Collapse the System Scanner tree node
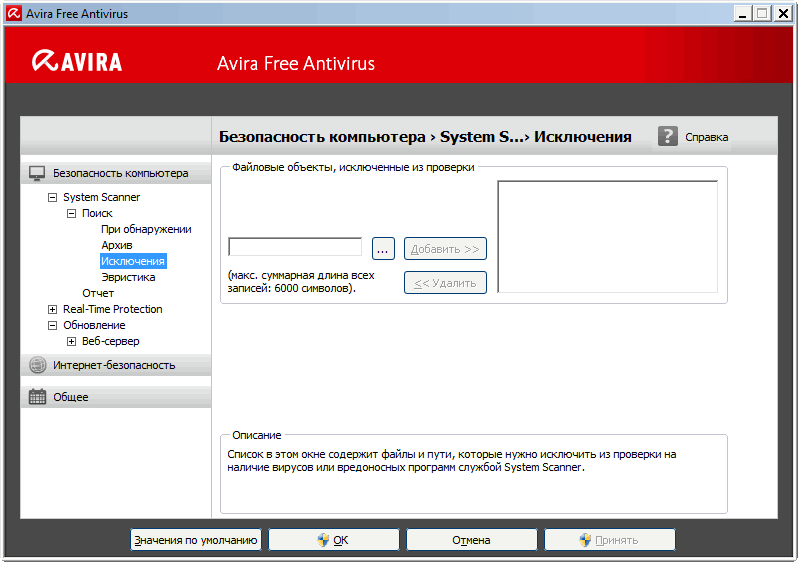The image size is (798, 562). coord(53,197)
